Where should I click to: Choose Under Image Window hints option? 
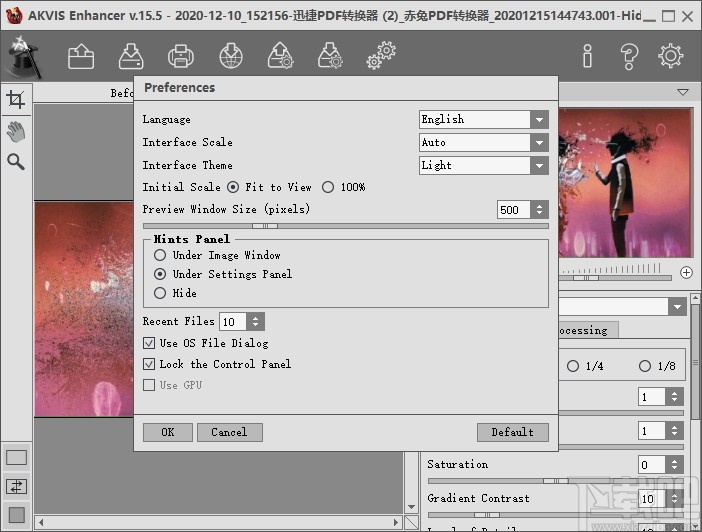160,255
